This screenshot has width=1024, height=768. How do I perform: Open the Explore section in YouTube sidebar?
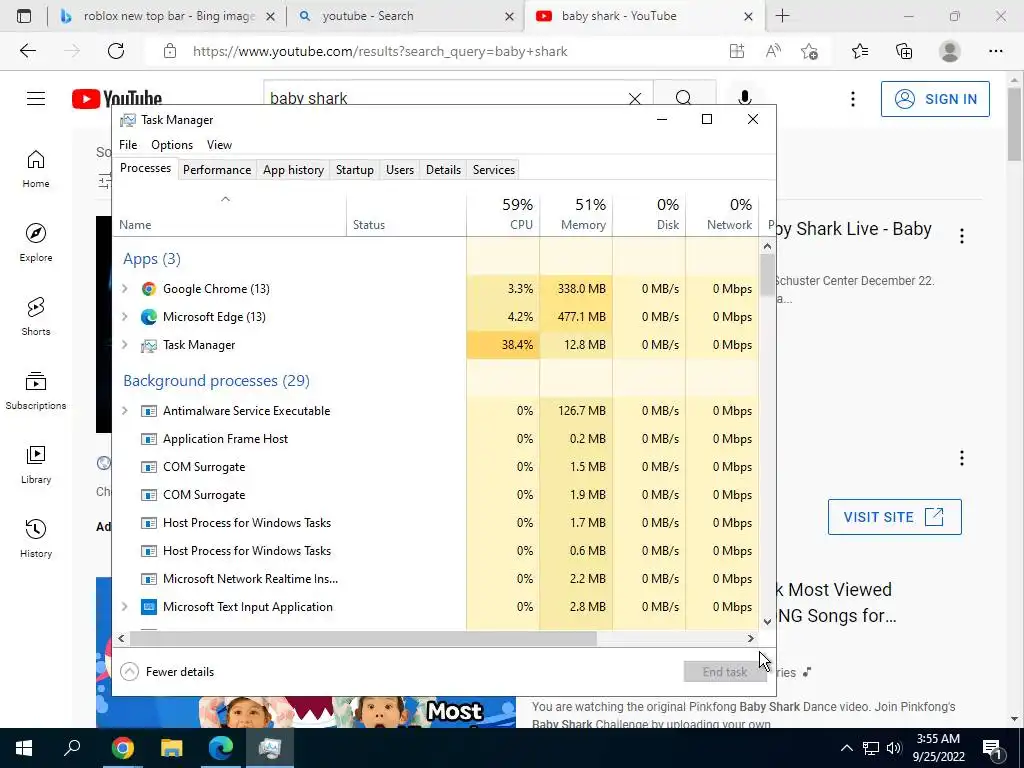[x=36, y=242]
